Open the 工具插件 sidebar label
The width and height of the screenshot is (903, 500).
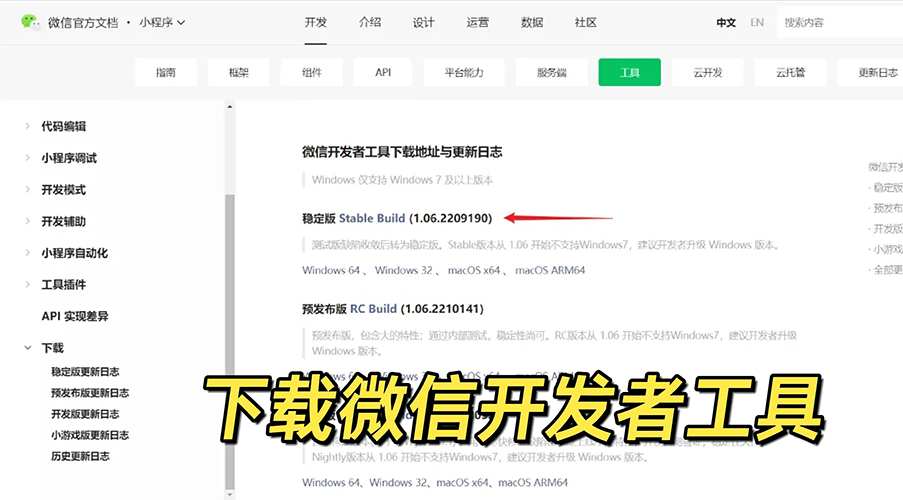click(63, 285)
